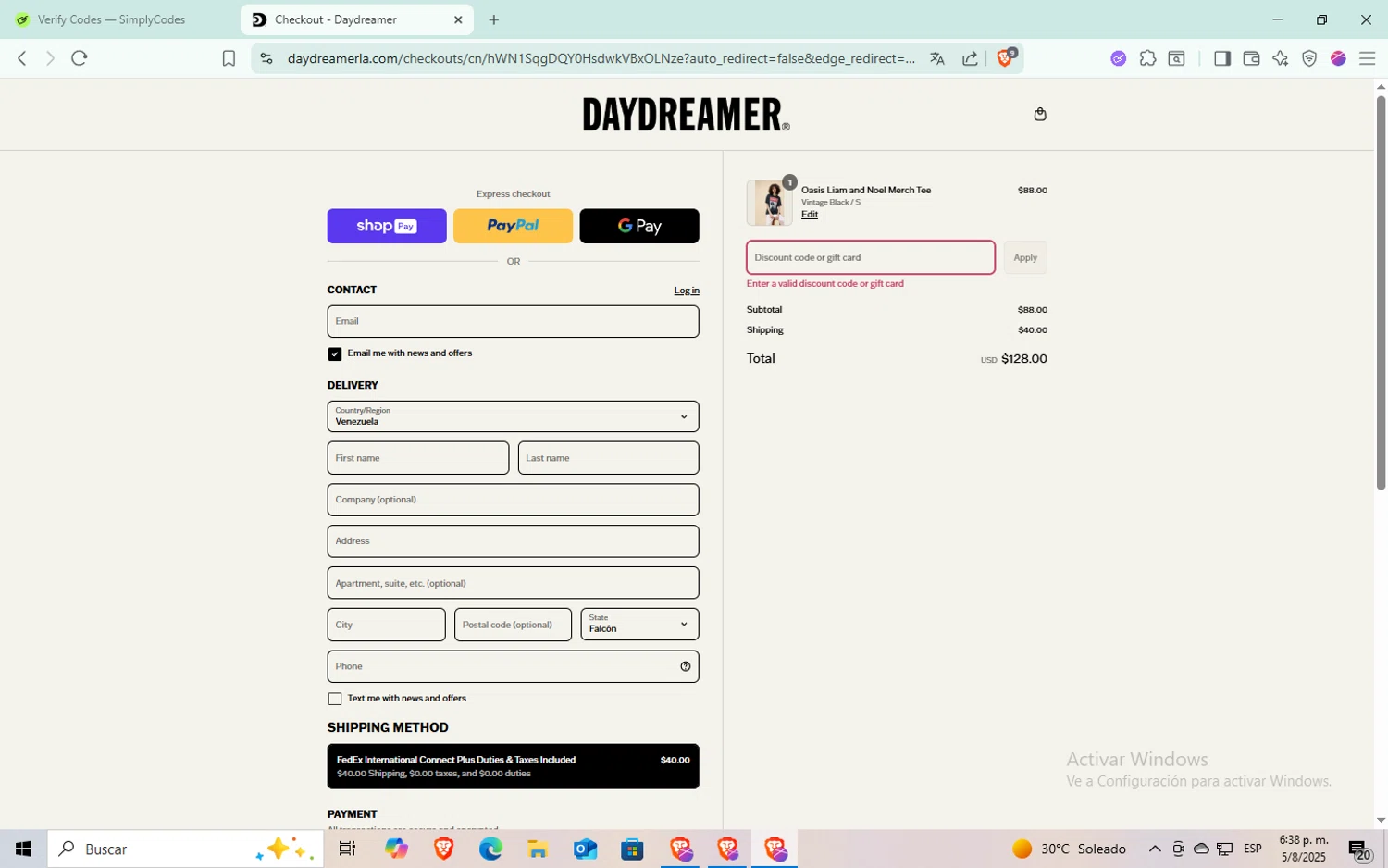Open Microsoft Store from the taskbar

632,849
